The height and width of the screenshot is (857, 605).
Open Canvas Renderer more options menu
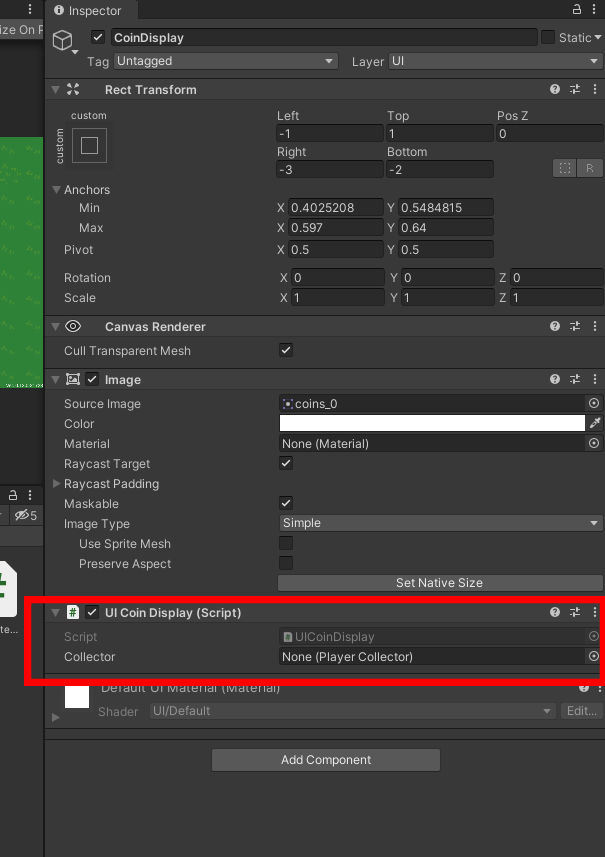point(595,326)
